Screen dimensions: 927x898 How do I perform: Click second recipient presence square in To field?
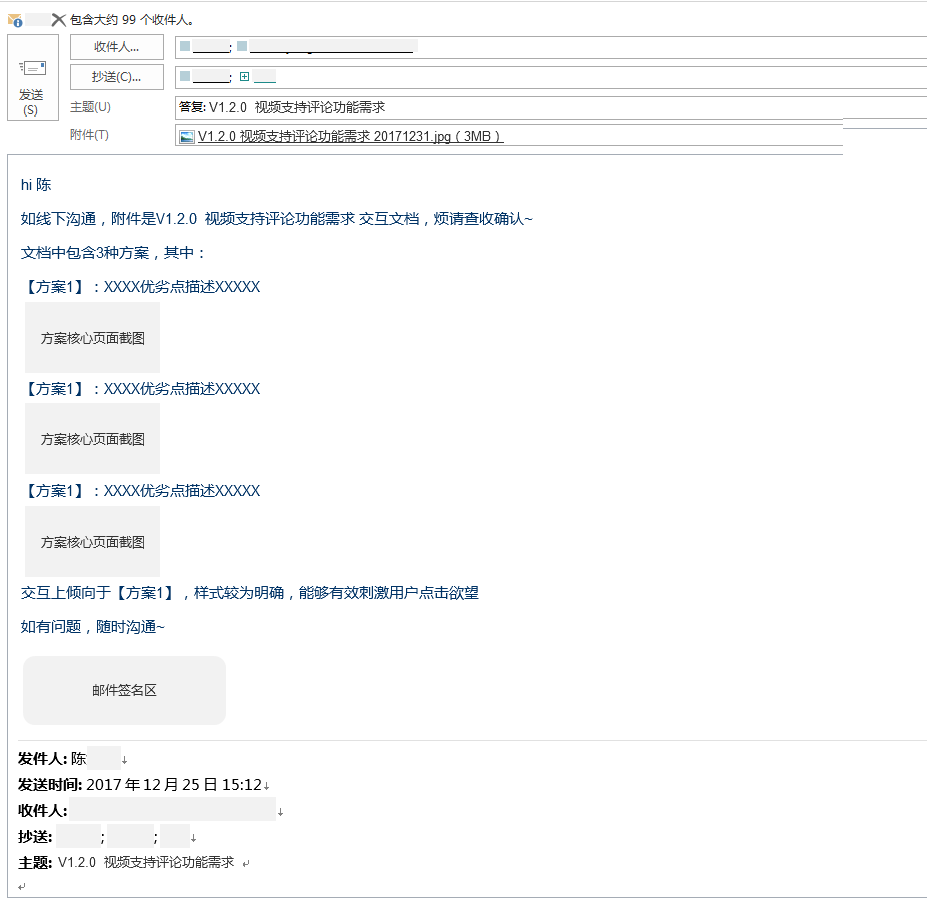pyautogui.click(x=242, y=46)
